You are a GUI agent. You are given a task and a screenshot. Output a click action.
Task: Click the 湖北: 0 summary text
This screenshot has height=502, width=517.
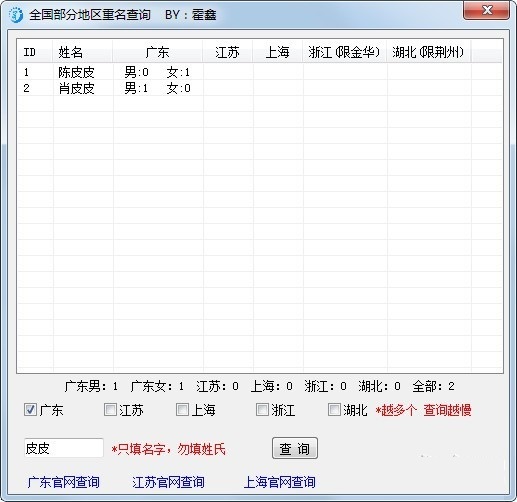coord(380,386)
